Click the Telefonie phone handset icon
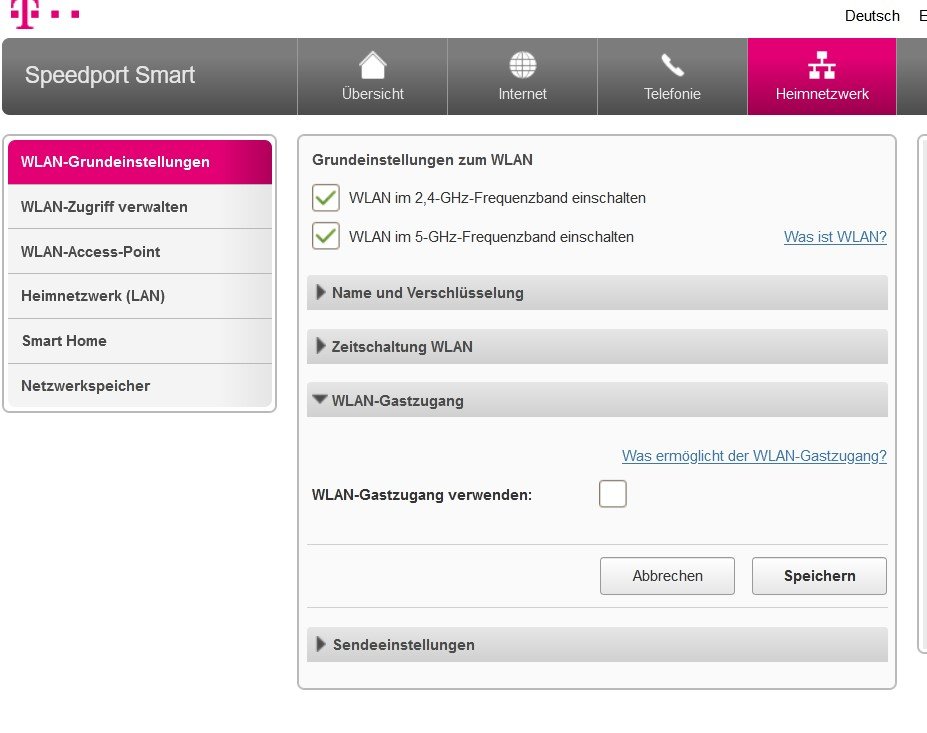This screenshot has height=733, width=927. 672,65
